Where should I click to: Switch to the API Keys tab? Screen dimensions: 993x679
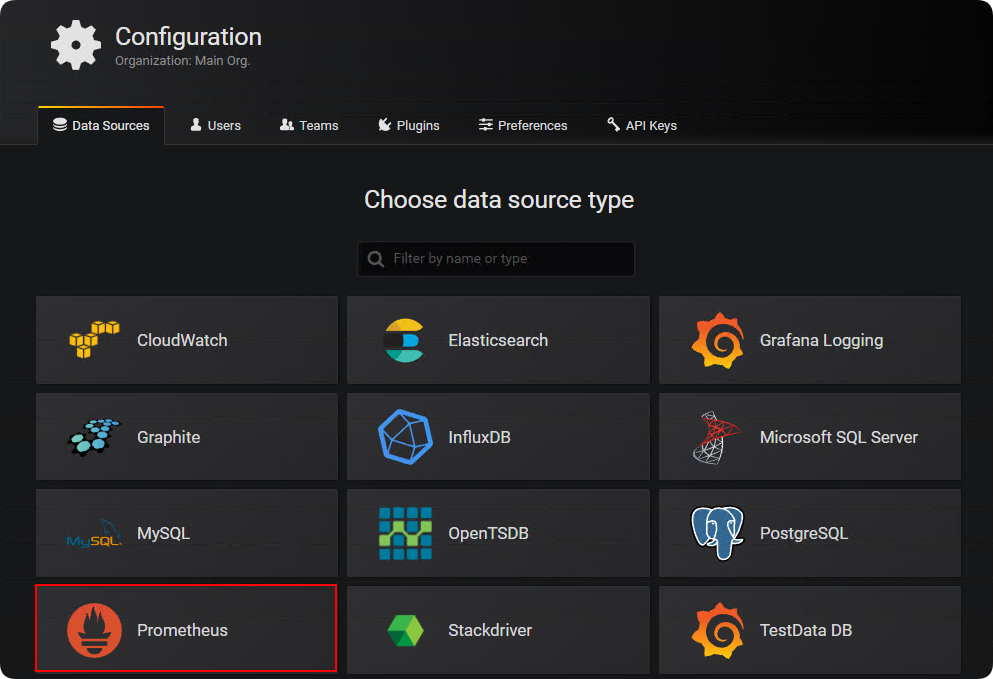click(x=642, y=125)
